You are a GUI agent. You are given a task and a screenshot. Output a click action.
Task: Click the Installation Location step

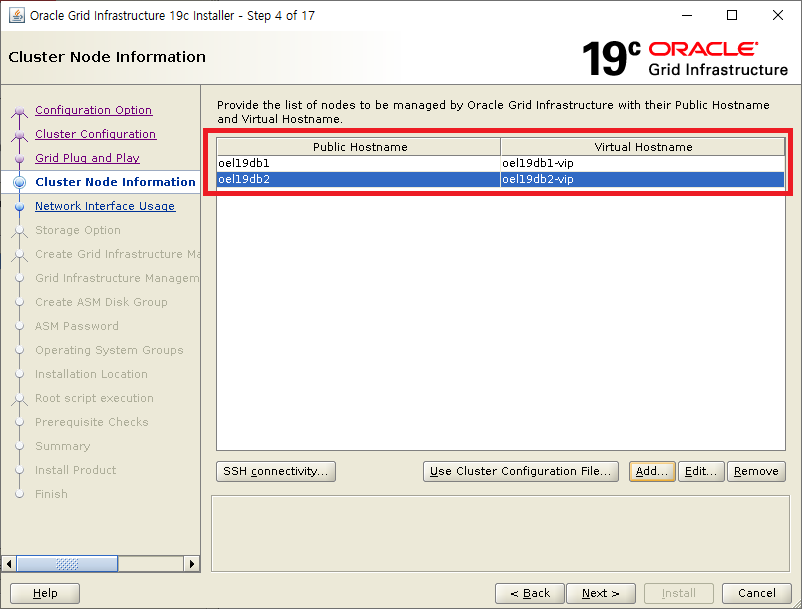click(91, 374)
